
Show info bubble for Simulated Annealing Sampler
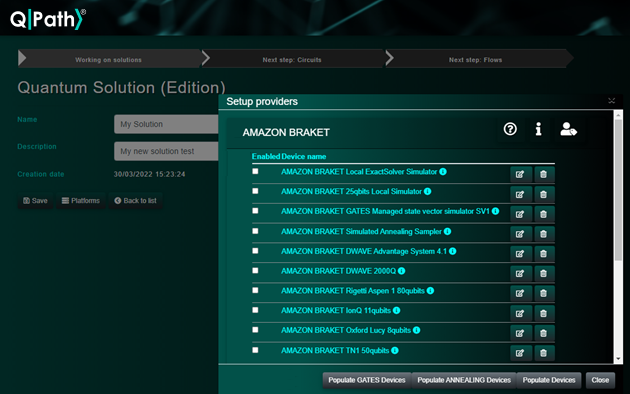[448, 231]
